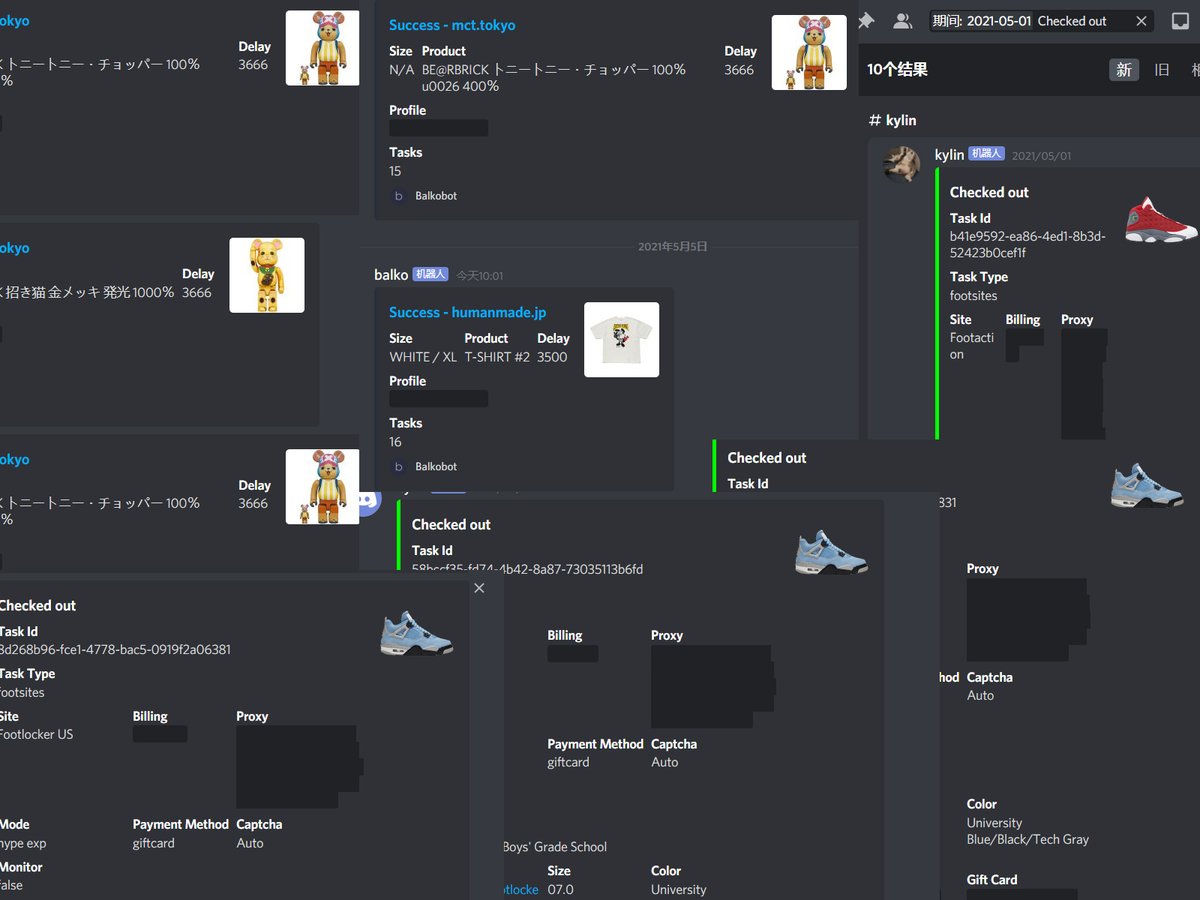Viewport: 1200px width, 900px height.
Task: Click the balko username
Action: click(391, 274)
